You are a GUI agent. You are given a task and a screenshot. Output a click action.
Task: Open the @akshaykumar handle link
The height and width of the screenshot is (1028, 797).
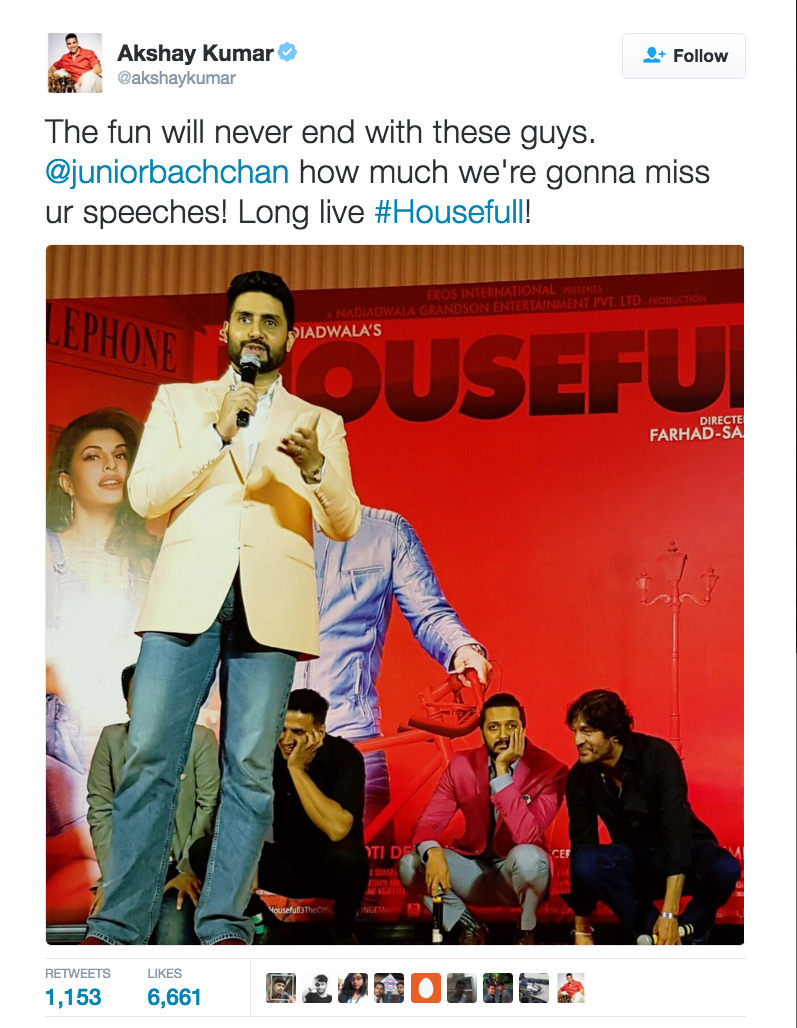tap(176, 78)
